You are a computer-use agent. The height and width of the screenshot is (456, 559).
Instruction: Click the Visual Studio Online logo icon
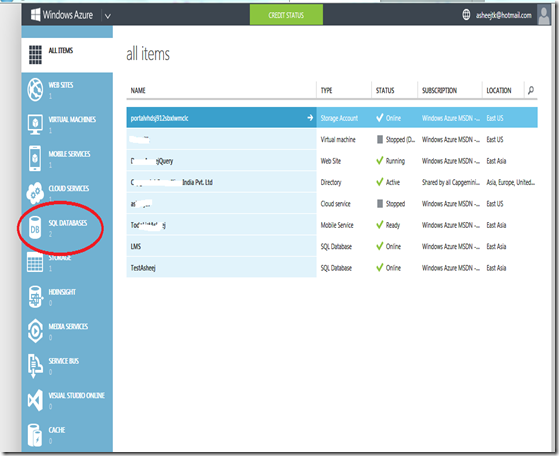tap(35, 400)
